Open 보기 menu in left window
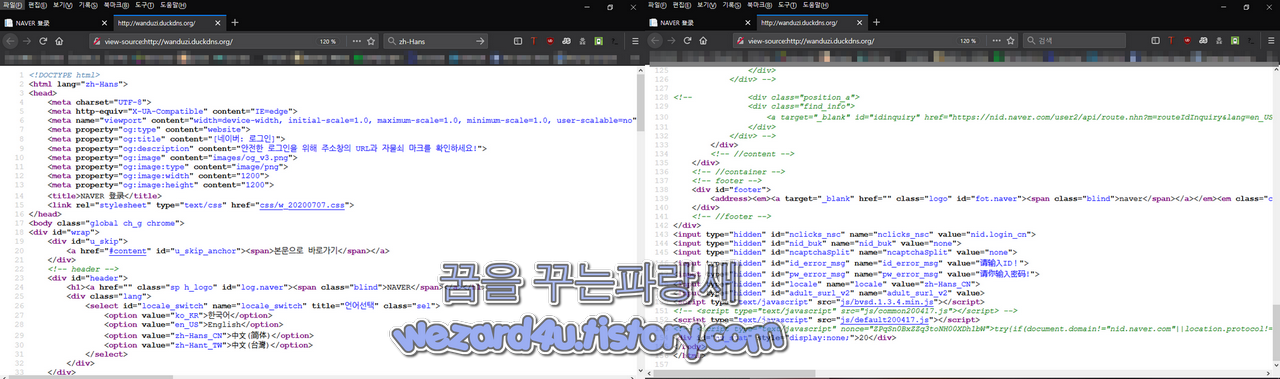This screenshot has width=1280, height=379. click(x=62, y=5)
